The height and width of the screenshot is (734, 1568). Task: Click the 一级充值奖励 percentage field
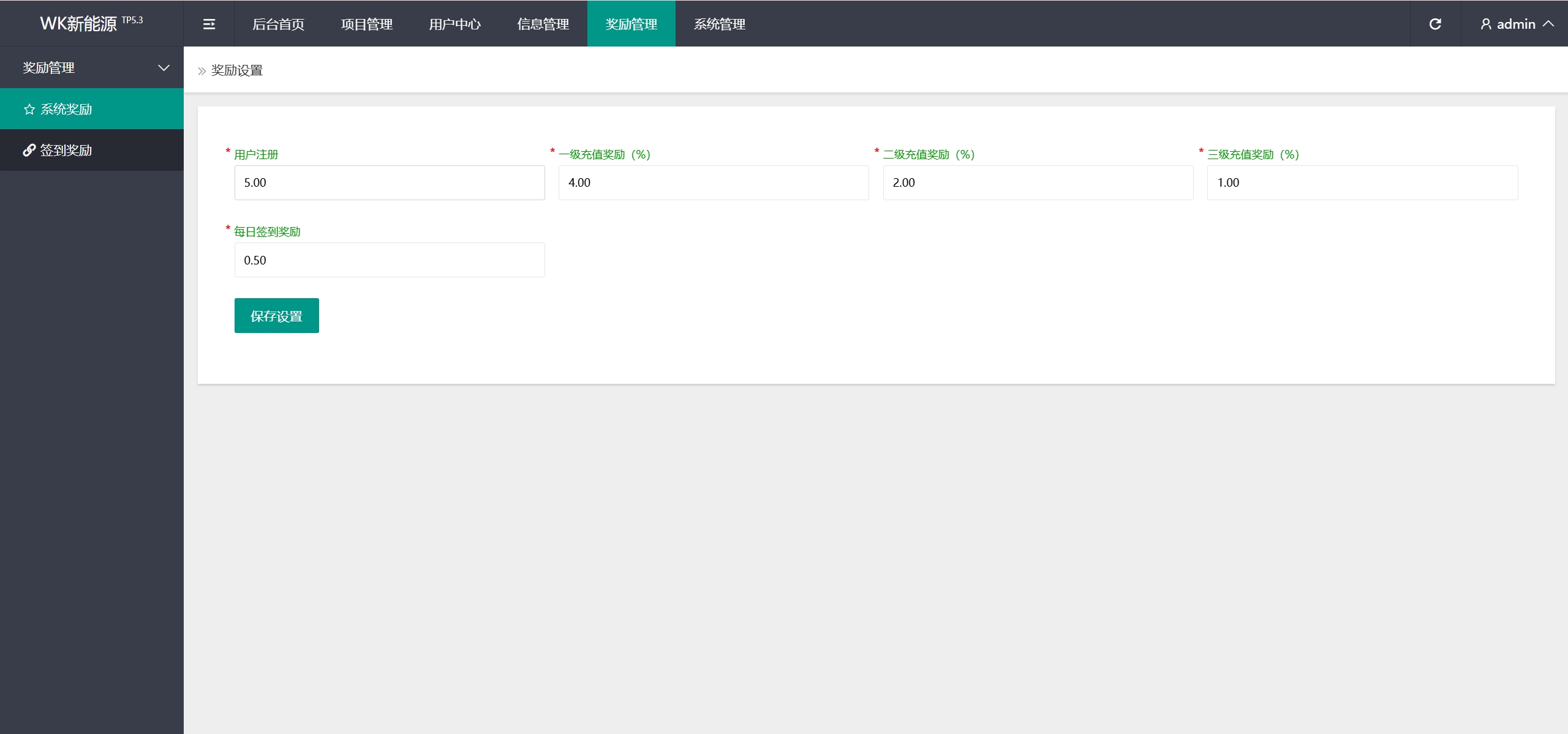click(x=713, y=182)
